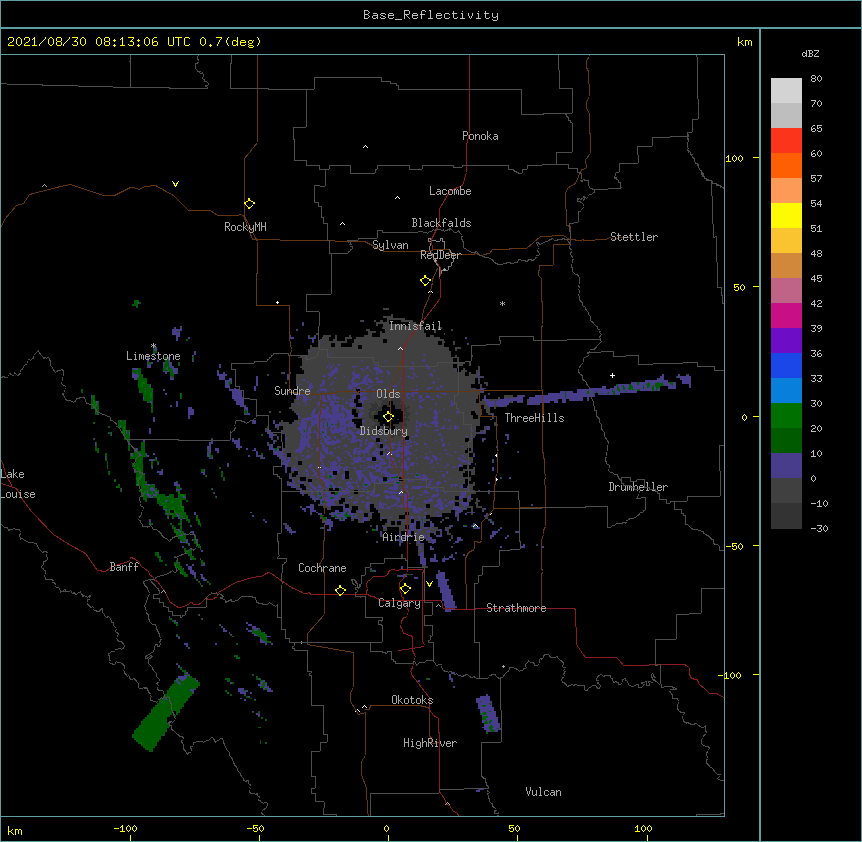Viewport: 862px width, 842px height.
Task: Click the Ponoka city label
Action: (x=480, y=136)
